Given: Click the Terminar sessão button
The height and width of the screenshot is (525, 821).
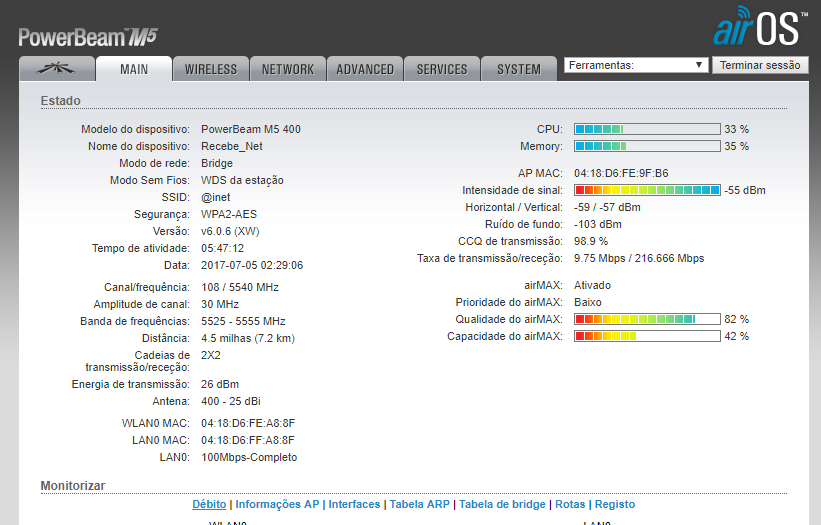Looking at the screenshot, I should pos(760,65).
